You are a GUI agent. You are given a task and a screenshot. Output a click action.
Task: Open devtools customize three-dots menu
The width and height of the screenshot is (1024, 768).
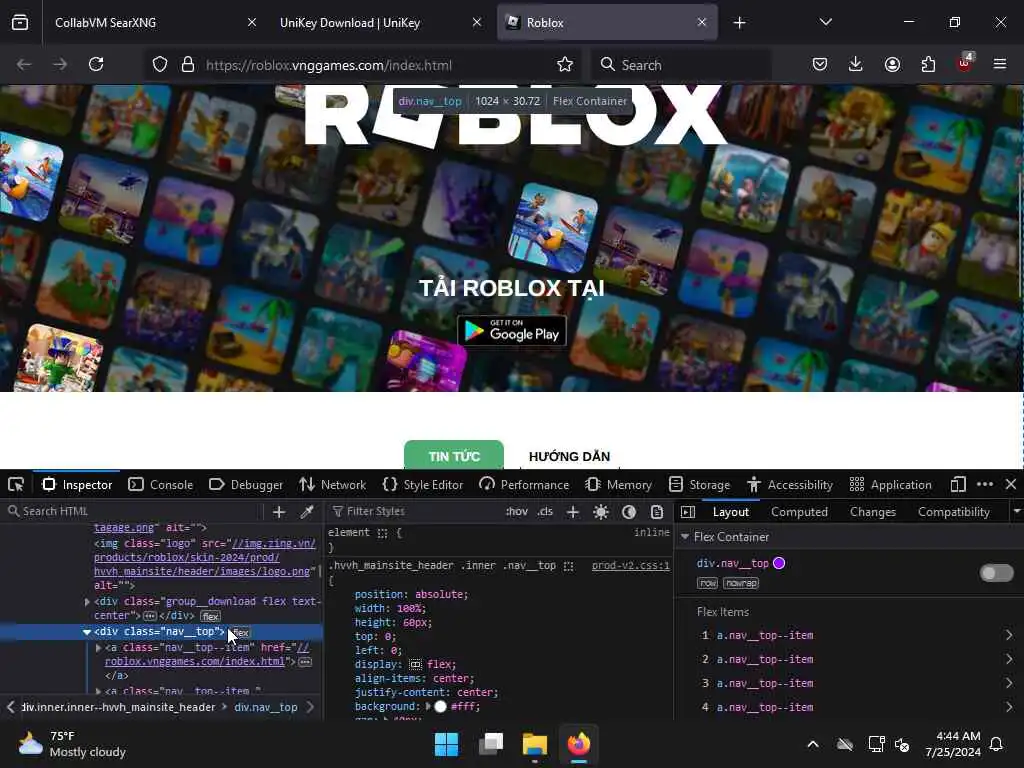point(985,485)
